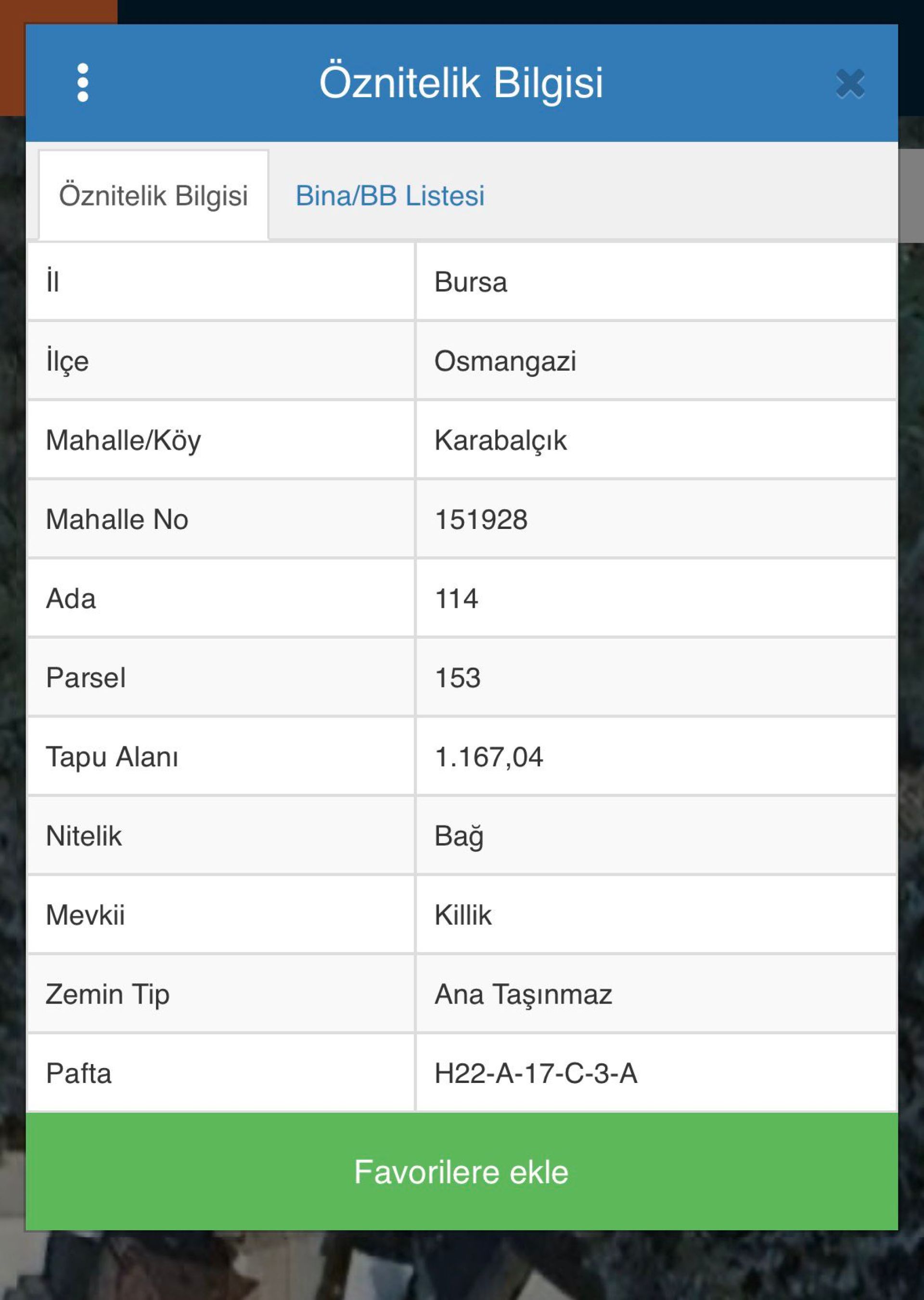Select the Mevkii value Killik
The image size is (924, 1300).
[x=463, y=915]
